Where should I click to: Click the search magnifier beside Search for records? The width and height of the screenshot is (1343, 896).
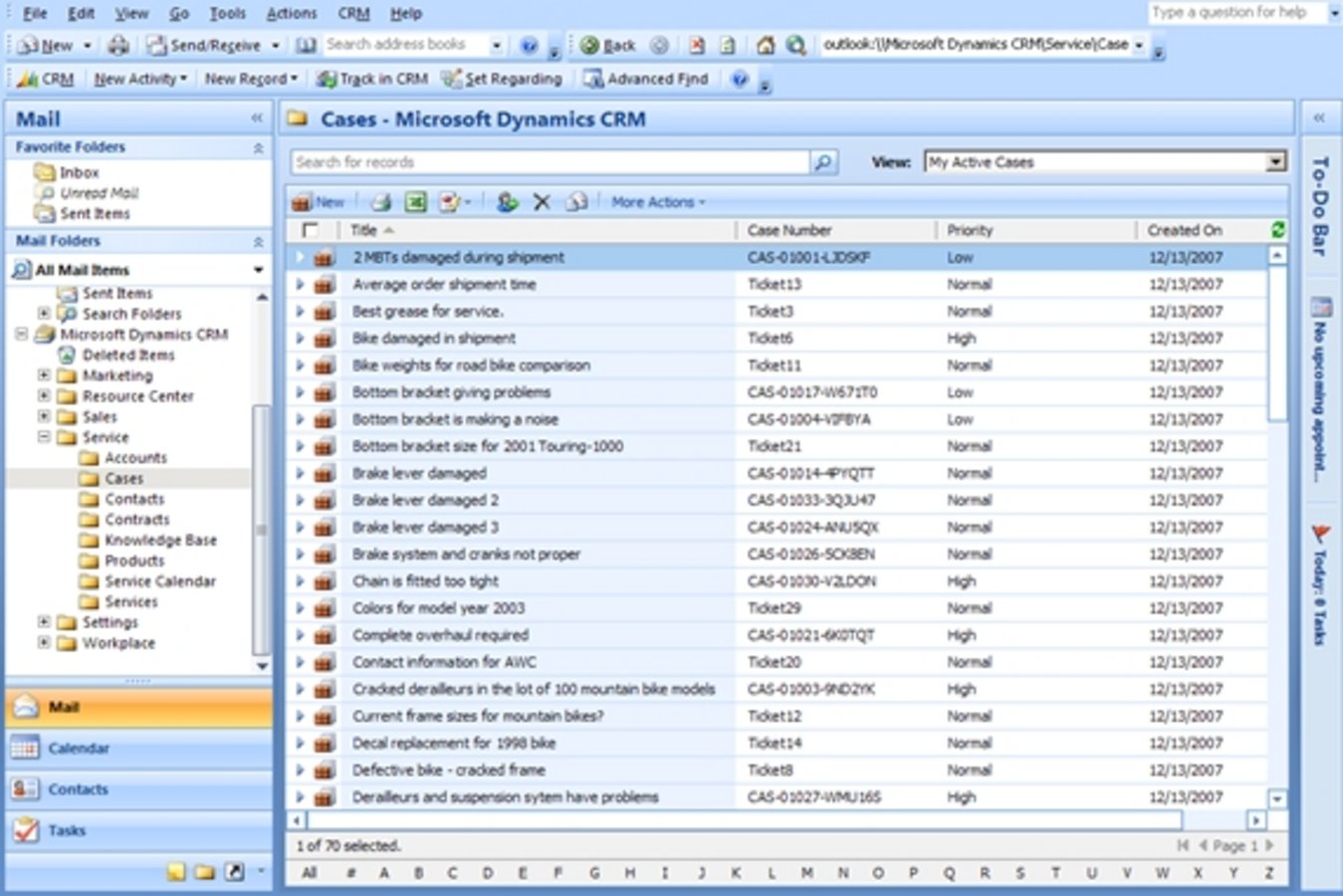(x=823, y=162)
